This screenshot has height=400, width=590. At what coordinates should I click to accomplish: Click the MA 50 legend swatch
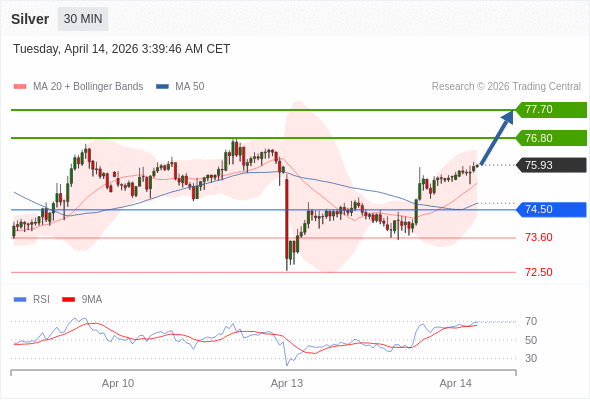(162, 87)
